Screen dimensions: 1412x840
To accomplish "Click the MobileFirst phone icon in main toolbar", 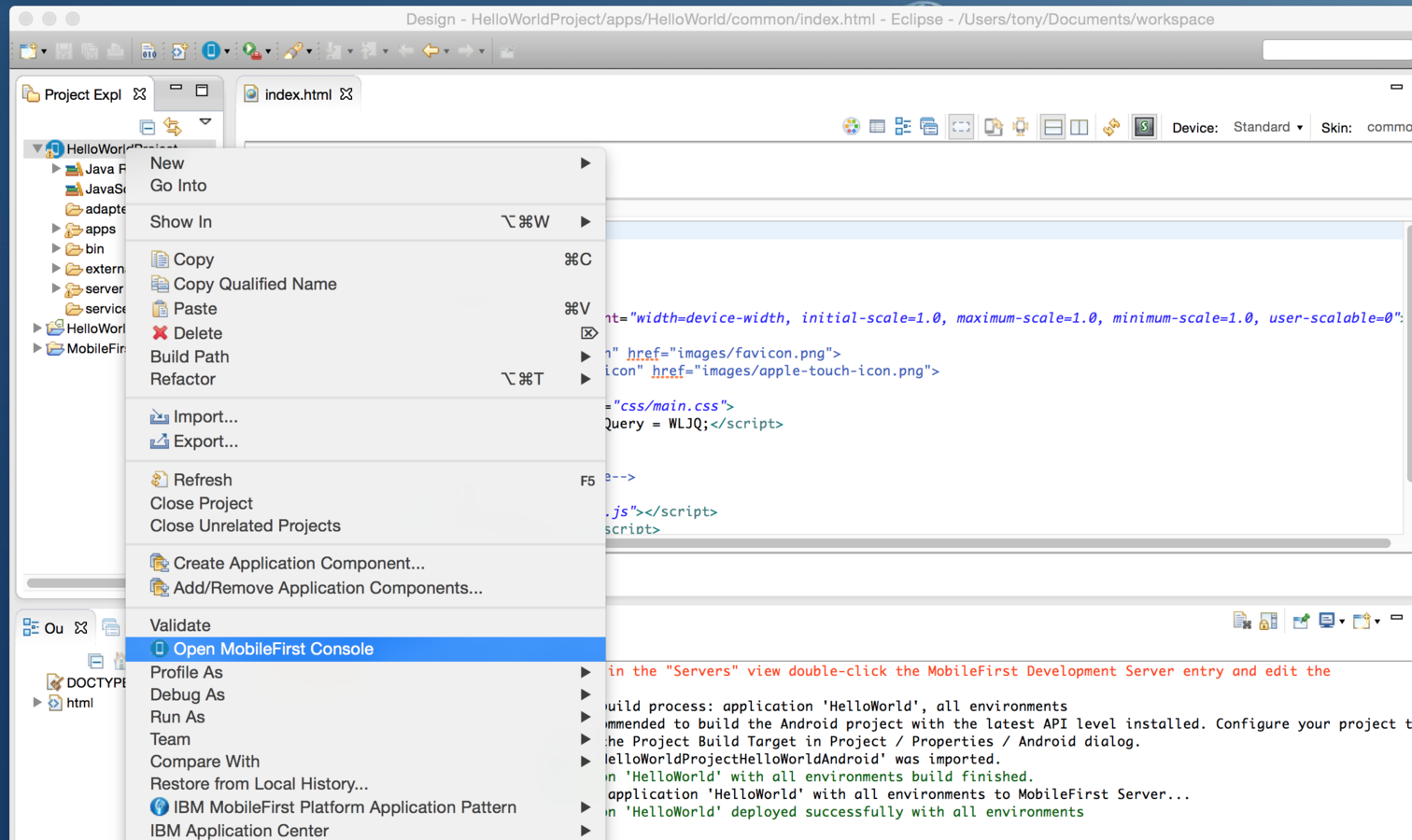I will point(211,50).
